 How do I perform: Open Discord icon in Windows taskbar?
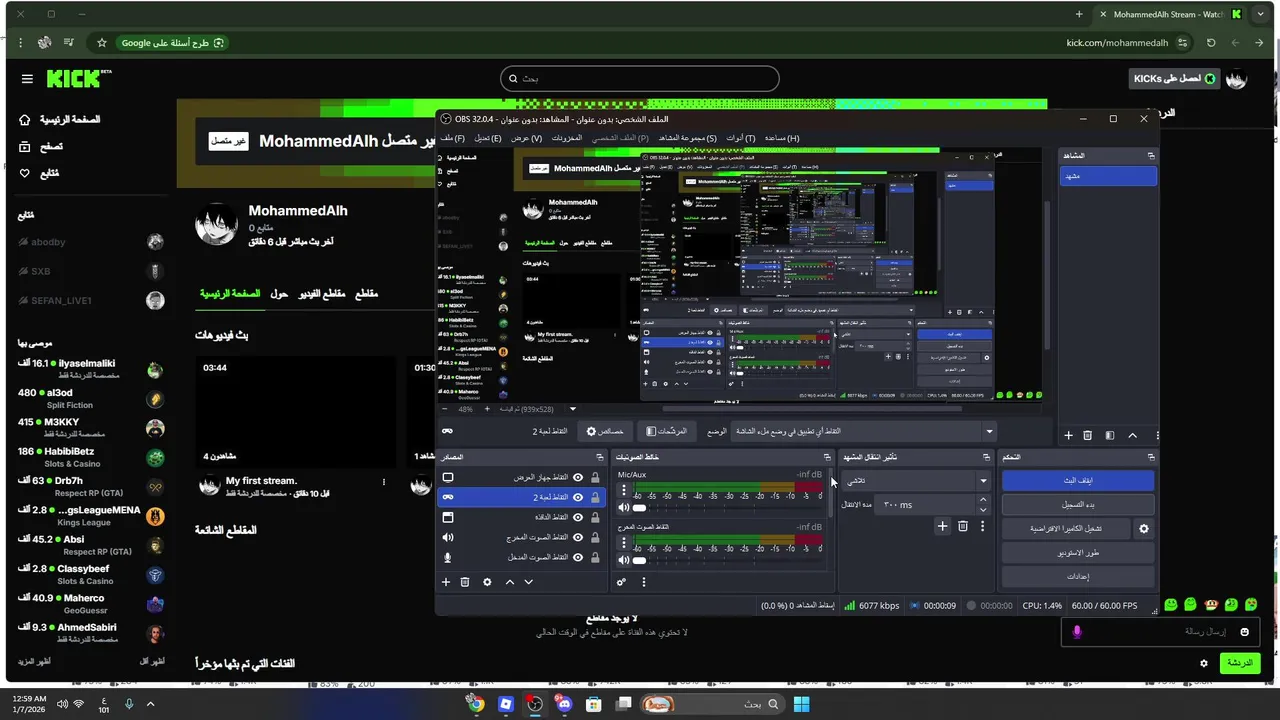tap(565, 704)
